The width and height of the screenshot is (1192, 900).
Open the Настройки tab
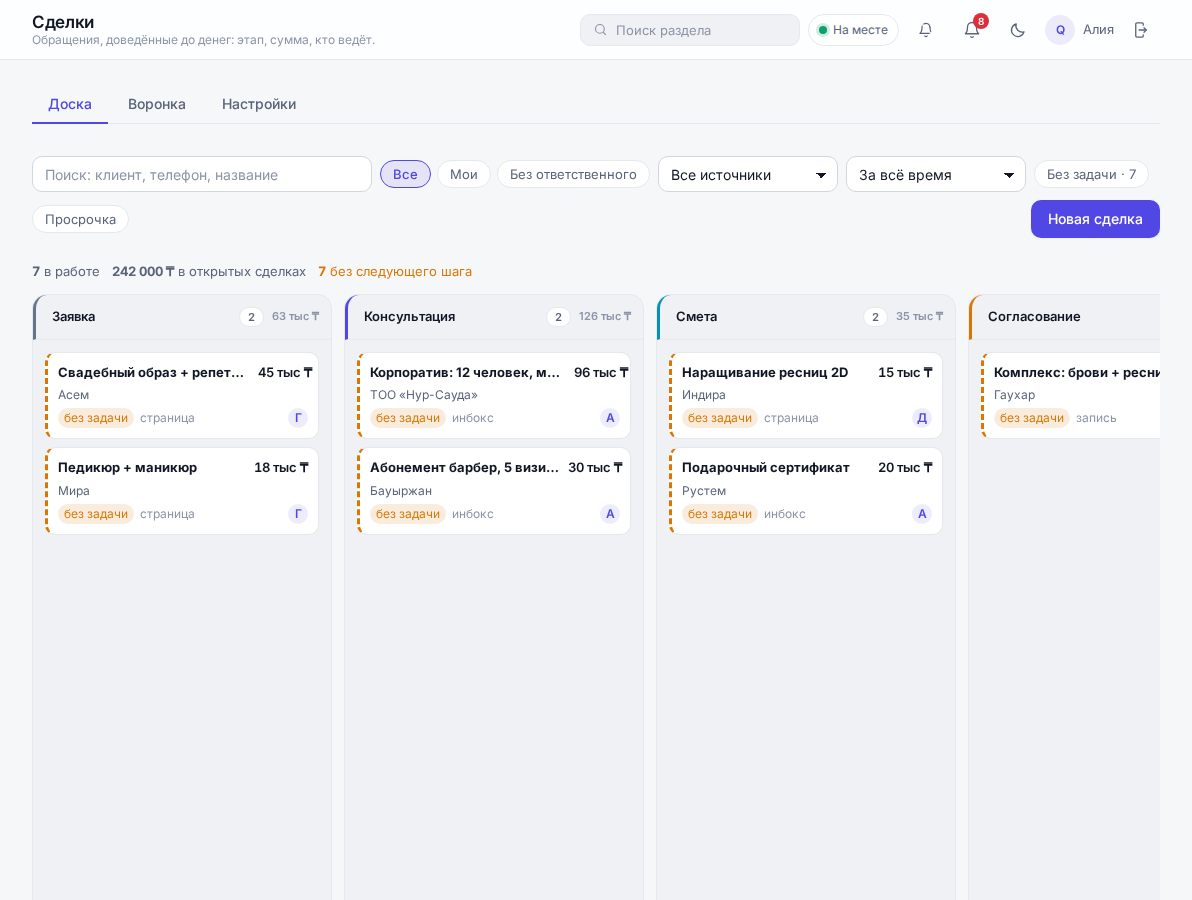tap(259, 104)
